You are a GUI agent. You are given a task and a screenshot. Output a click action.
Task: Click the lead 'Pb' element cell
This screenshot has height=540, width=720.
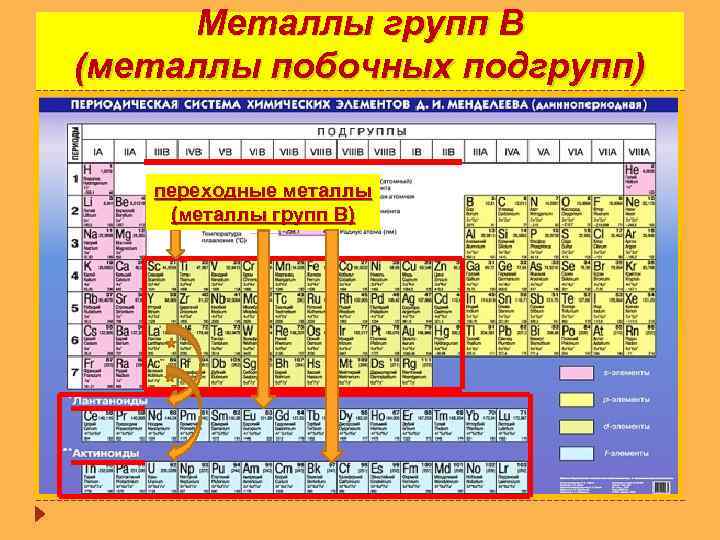[x=512, y=340]
